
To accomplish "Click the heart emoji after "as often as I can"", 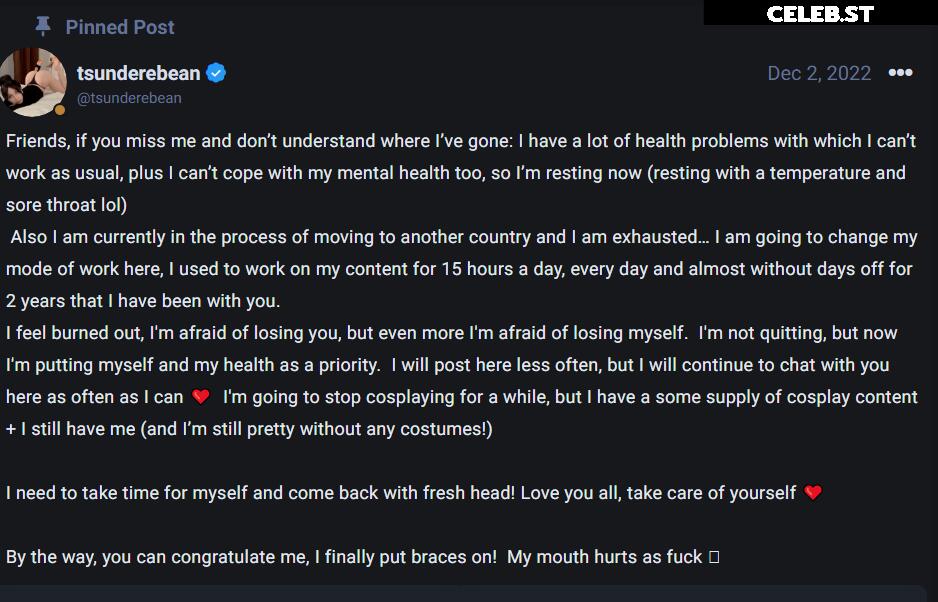I will click(201, 397).
